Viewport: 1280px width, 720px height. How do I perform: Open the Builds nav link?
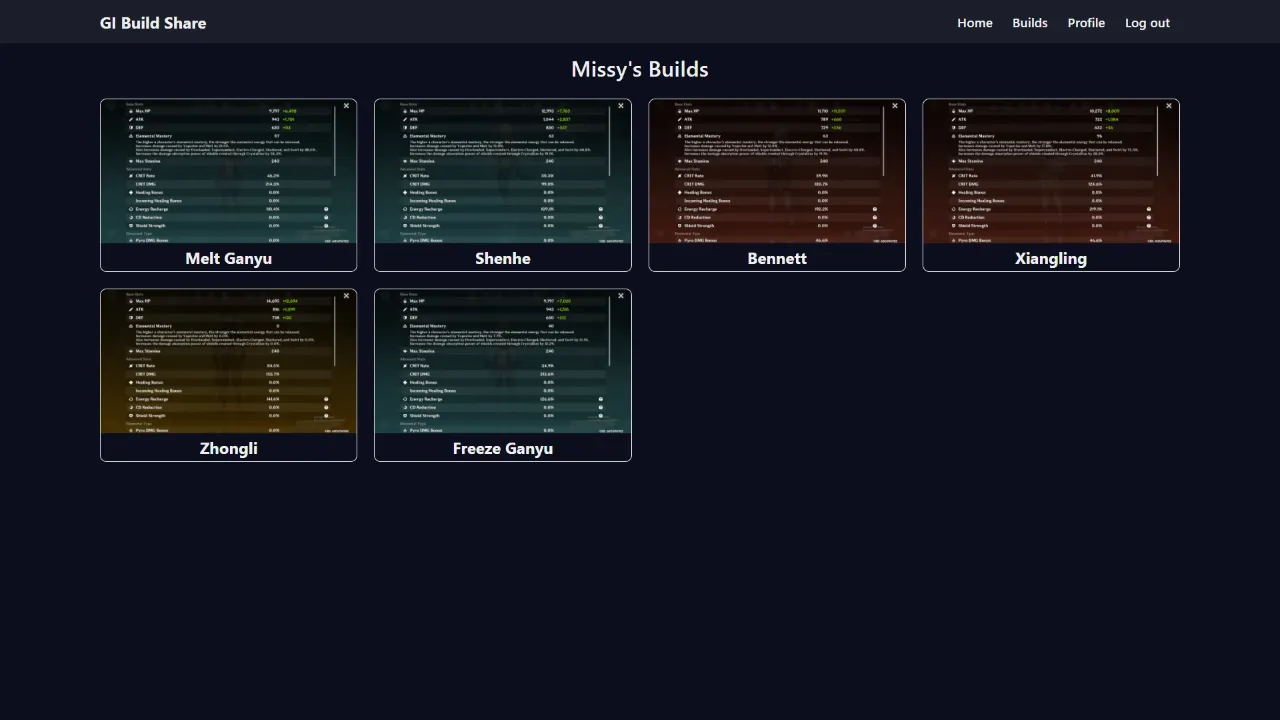point(1029,23)
